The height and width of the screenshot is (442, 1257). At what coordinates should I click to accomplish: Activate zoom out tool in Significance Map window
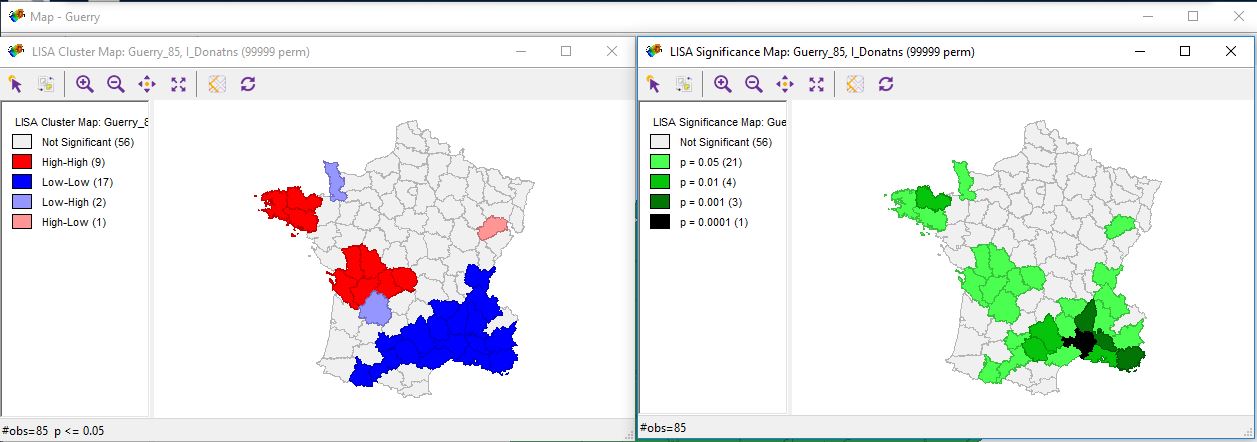tap(753, 84)
